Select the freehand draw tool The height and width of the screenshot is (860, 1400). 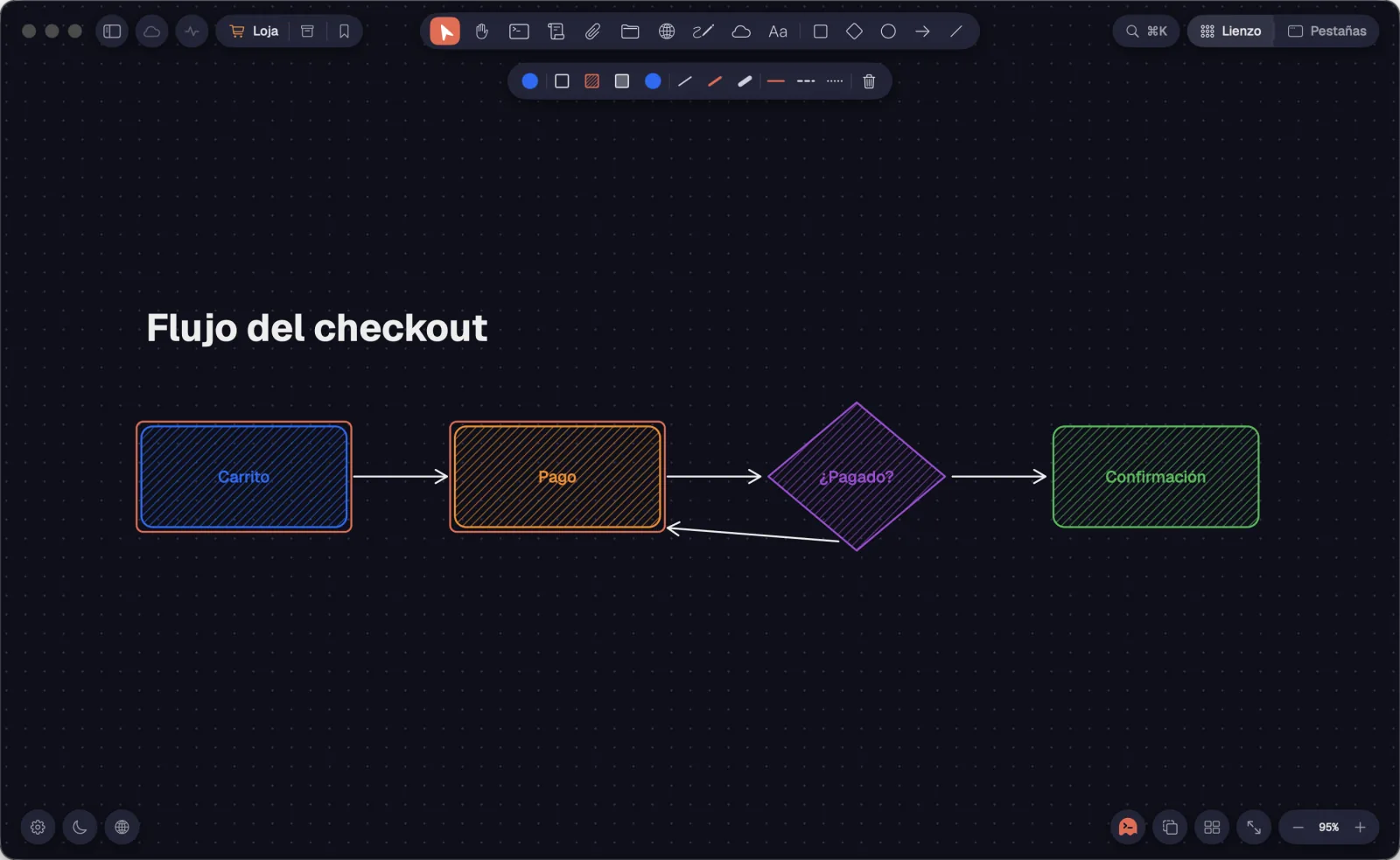coord(703,31)
